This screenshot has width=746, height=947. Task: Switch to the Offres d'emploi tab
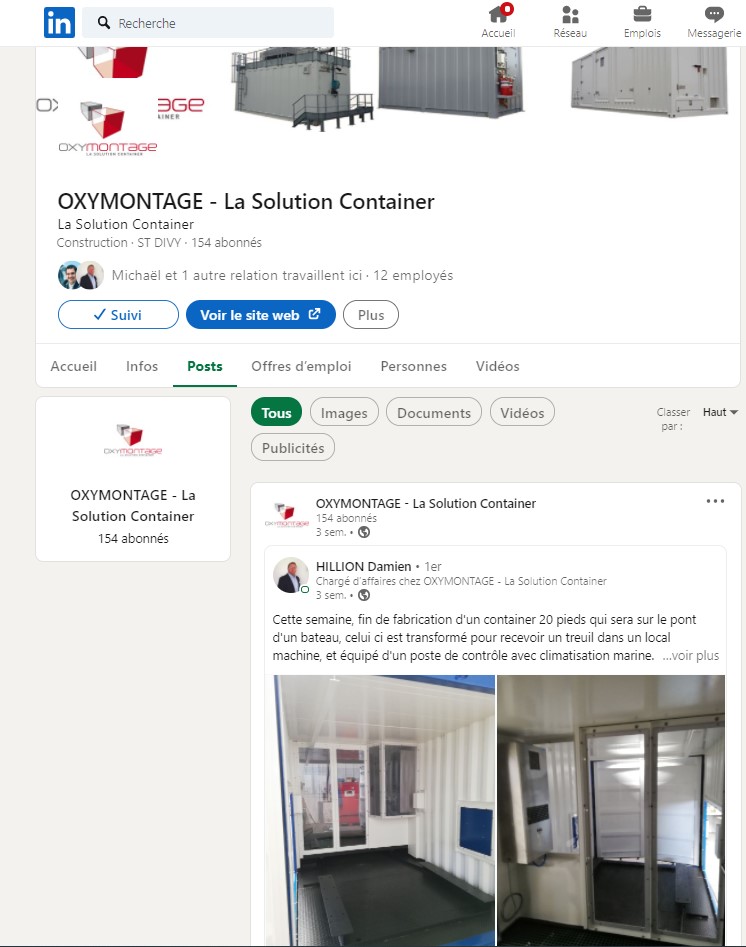(x=301, y=366)
